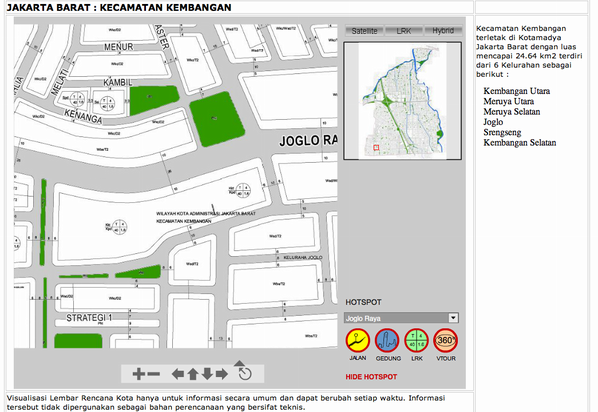Screen dimensions: 598x412
Task: Open the VTOUR 360 icon
Action: [445, 341]
